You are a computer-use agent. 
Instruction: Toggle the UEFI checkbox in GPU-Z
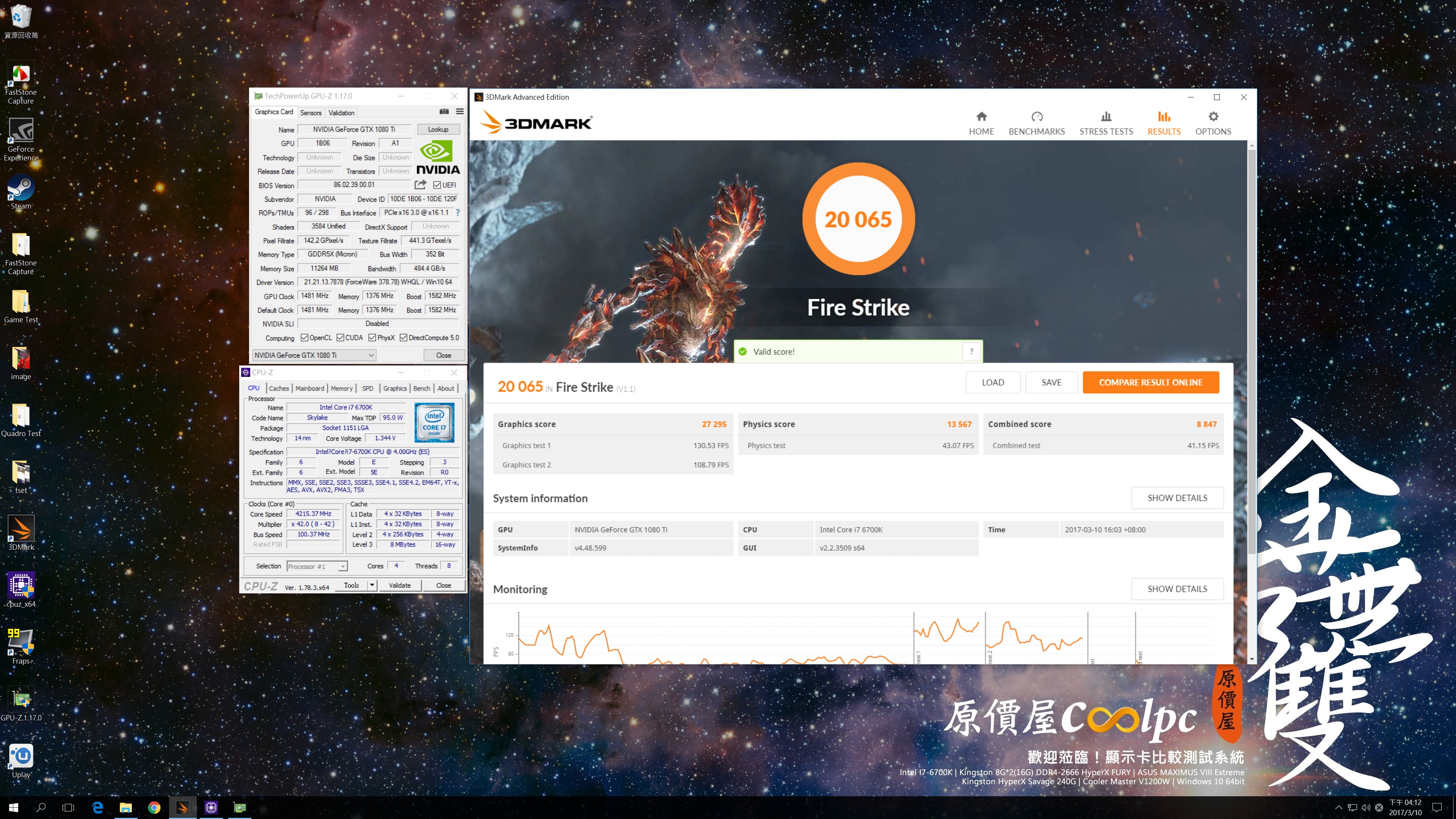click(x=437, y=185)
